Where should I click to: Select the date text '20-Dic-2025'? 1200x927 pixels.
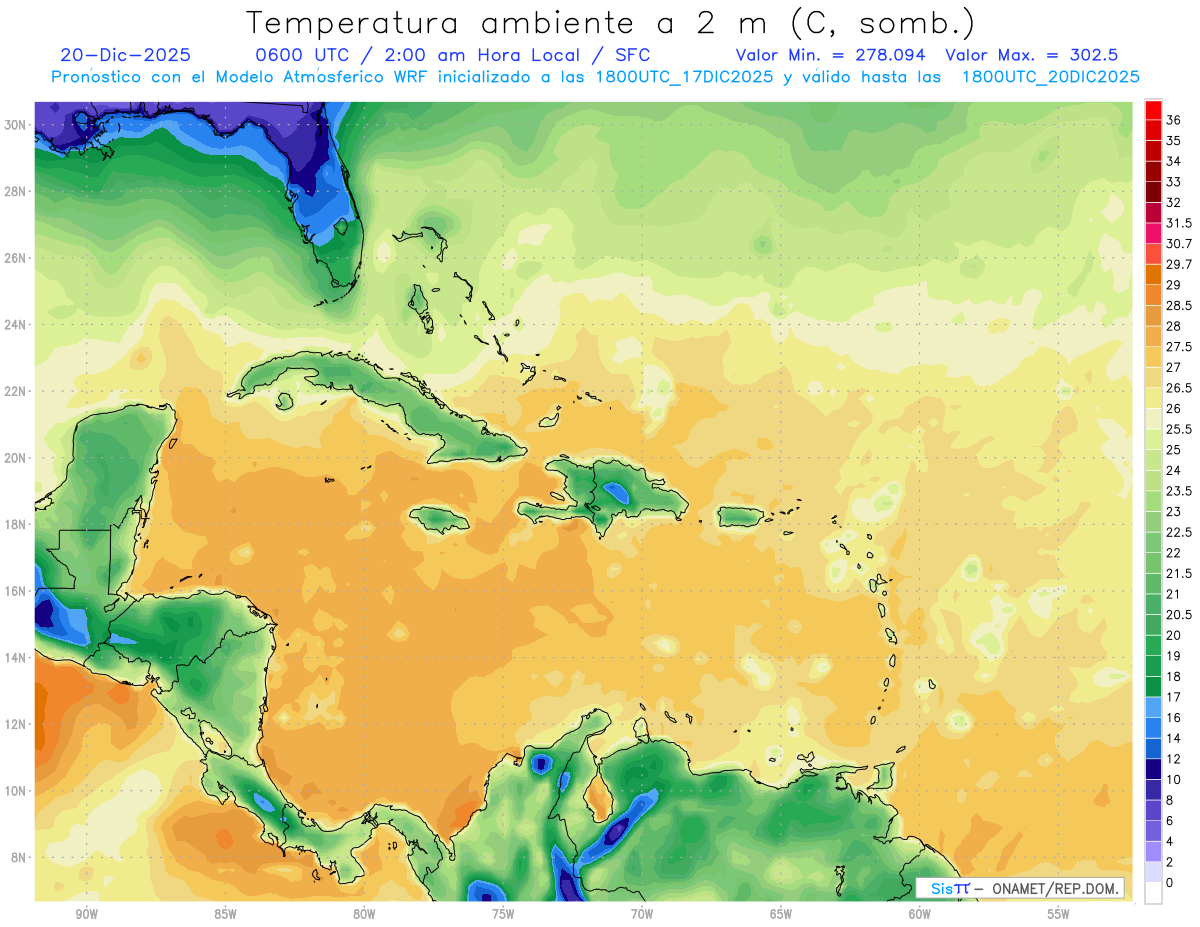click(125, 55)
